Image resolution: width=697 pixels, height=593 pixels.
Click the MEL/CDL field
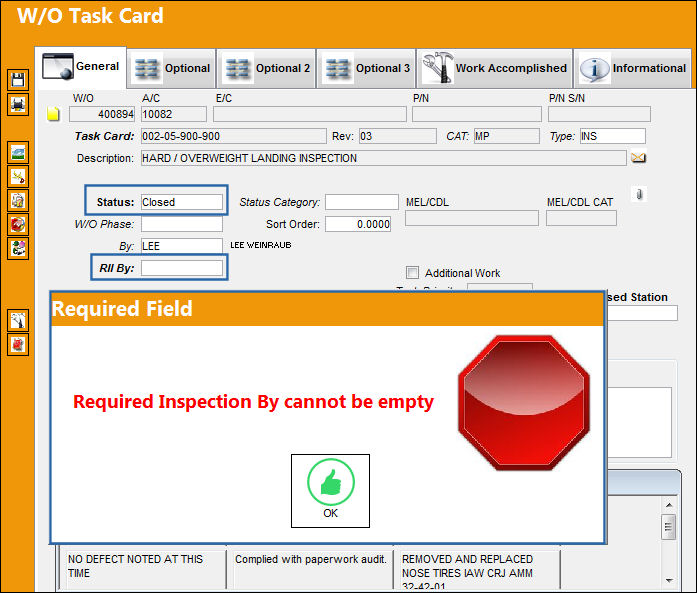point(472,218)
